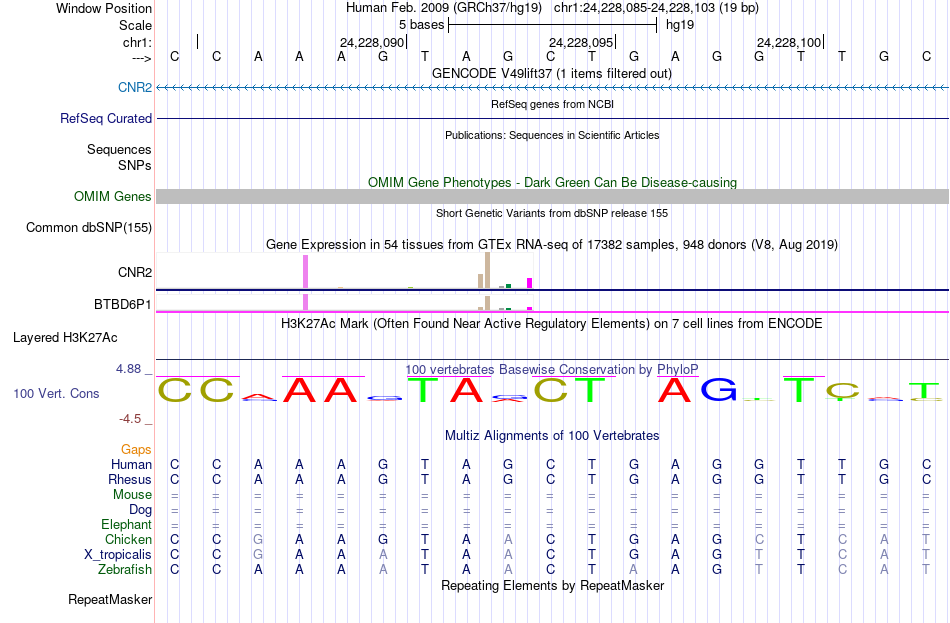Click the orange Gaps label
Image resolution: width=950 pixels, height=623 pixels.
[x=136, y=449]
